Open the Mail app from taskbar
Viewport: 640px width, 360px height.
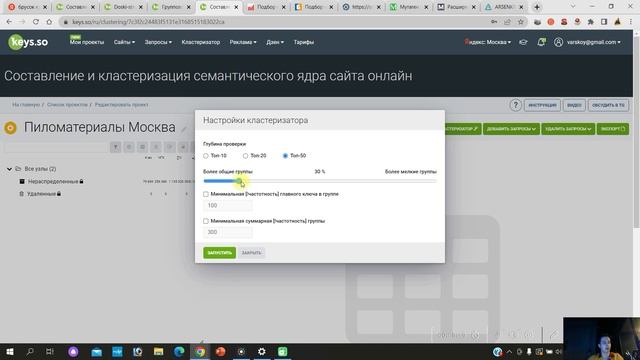[97, 351]
